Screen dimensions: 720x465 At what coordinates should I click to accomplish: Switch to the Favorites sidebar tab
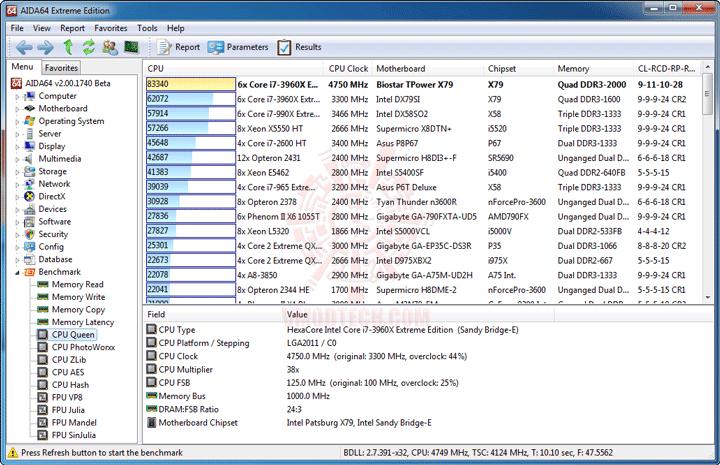point(61,67)
